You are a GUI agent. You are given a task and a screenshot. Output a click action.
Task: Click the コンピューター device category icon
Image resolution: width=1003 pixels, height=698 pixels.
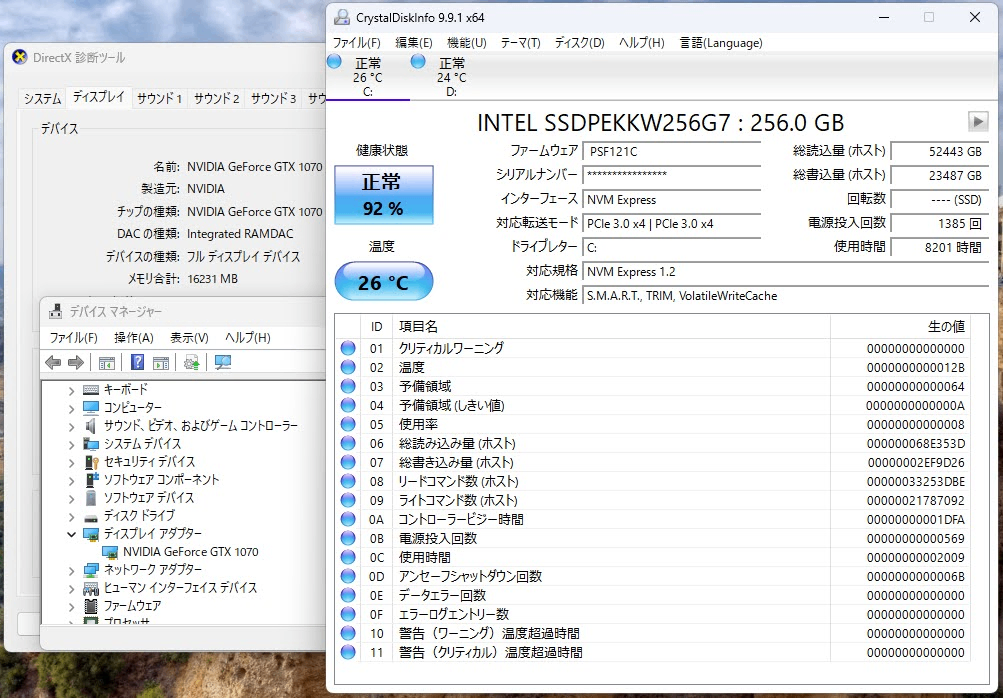pyautogui.click(x=91, y=408)
